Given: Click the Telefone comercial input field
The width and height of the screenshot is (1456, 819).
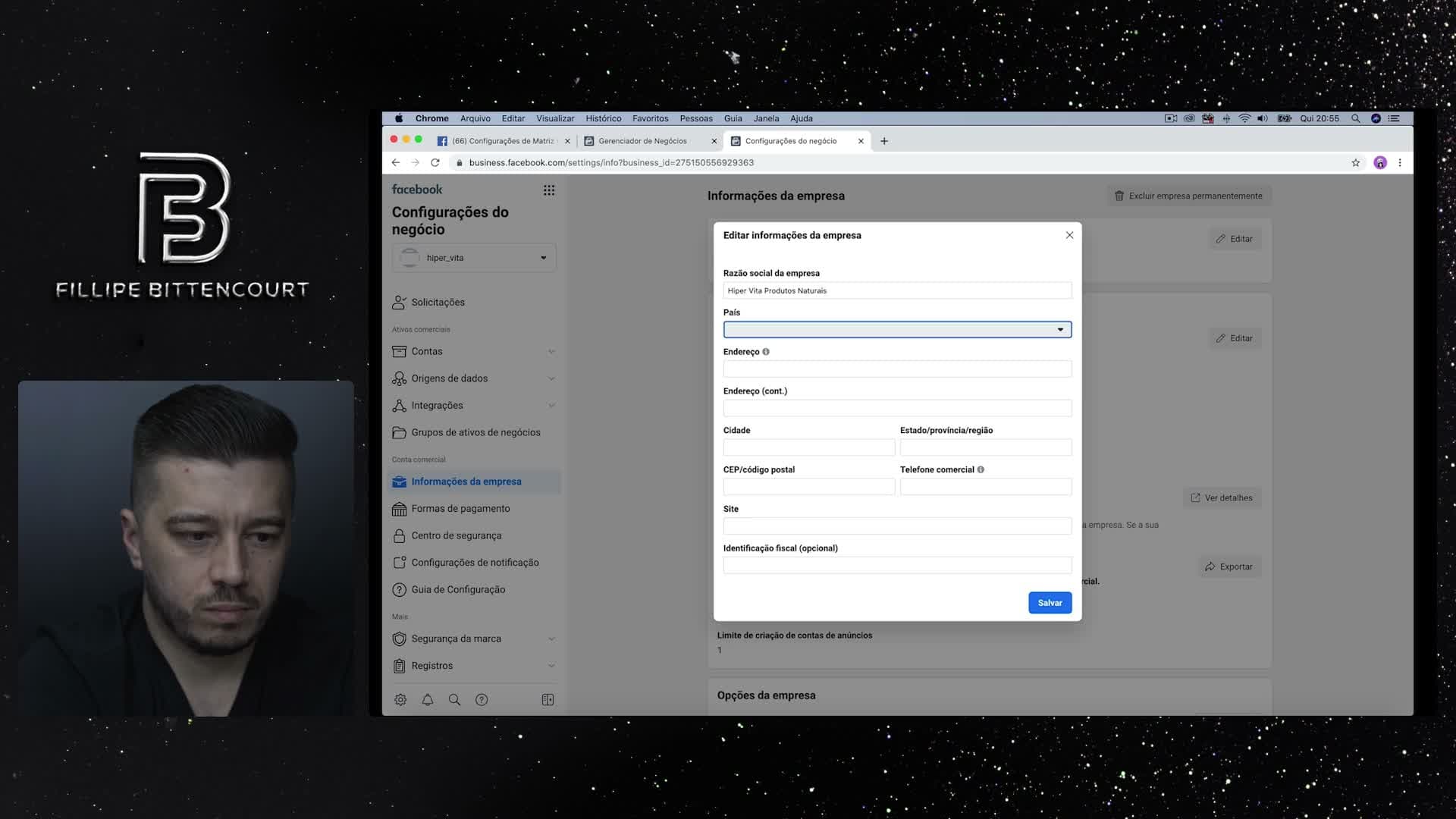Looking at the screenshot, I should (986, 487).
